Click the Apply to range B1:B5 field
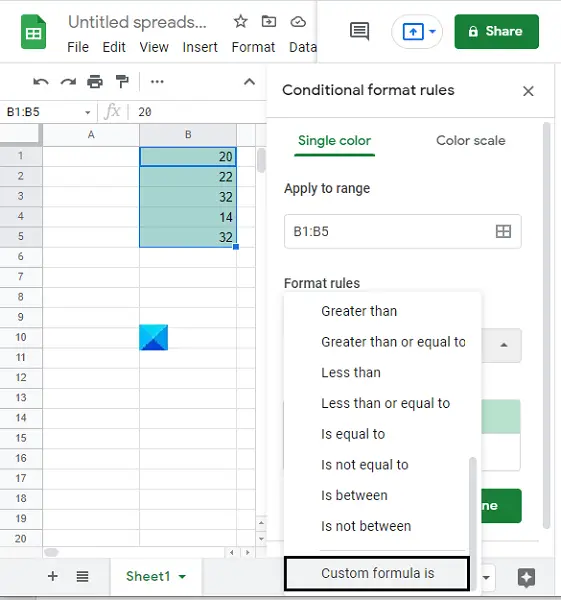The width and height of the screenshot is (561, 600). [x=403, y=232]
